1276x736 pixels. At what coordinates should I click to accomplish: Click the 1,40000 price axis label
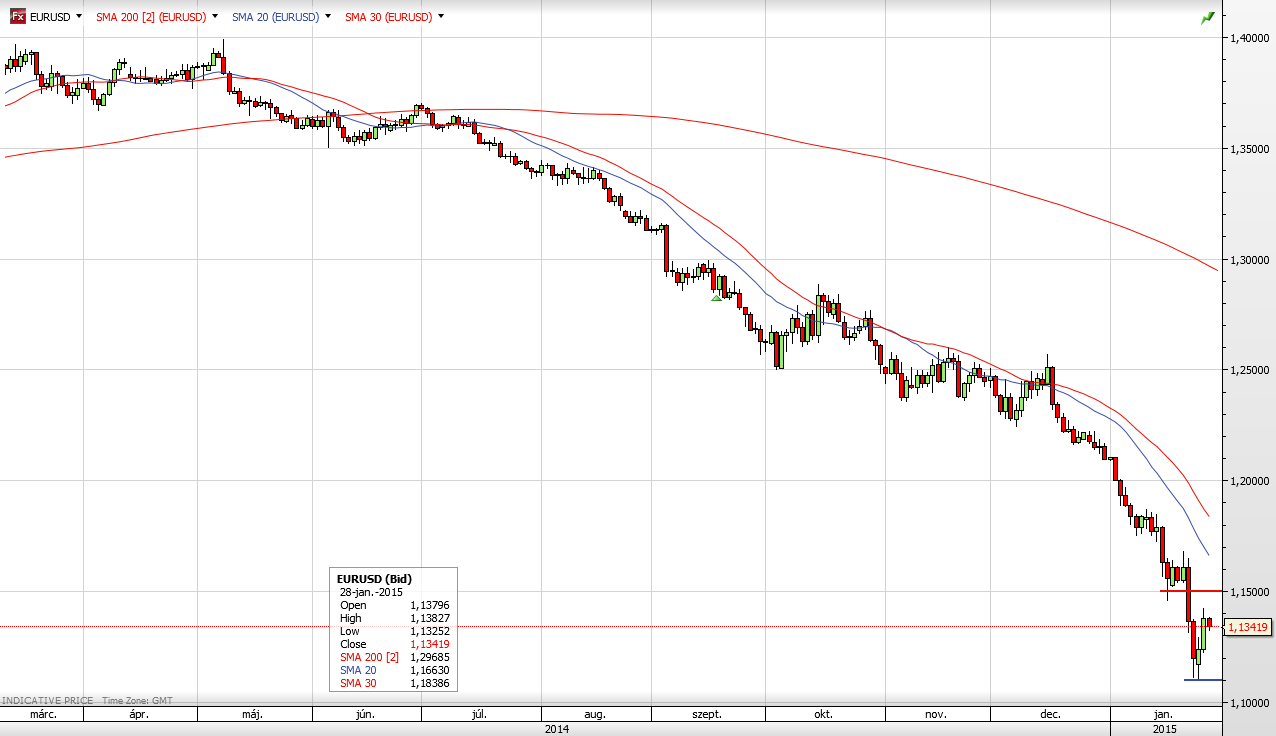[x=1250, y=38]
